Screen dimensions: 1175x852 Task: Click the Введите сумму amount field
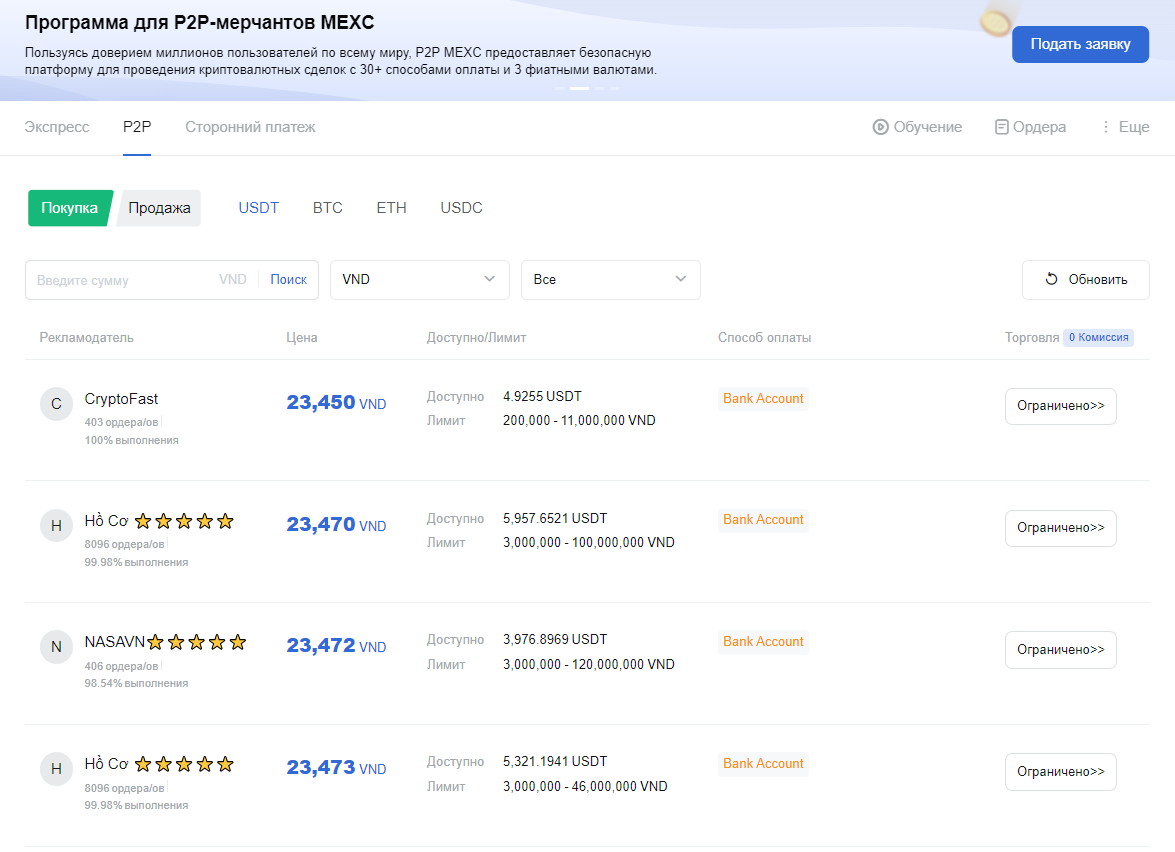point(120,280)
